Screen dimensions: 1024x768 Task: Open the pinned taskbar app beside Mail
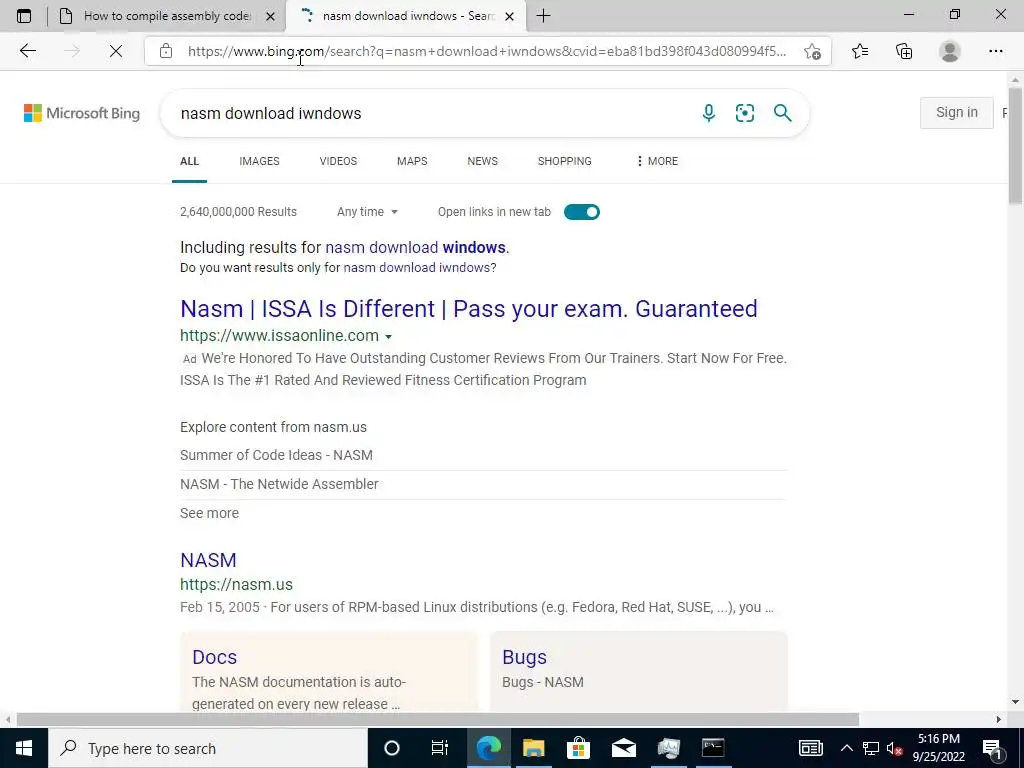[x=669, y=748]
